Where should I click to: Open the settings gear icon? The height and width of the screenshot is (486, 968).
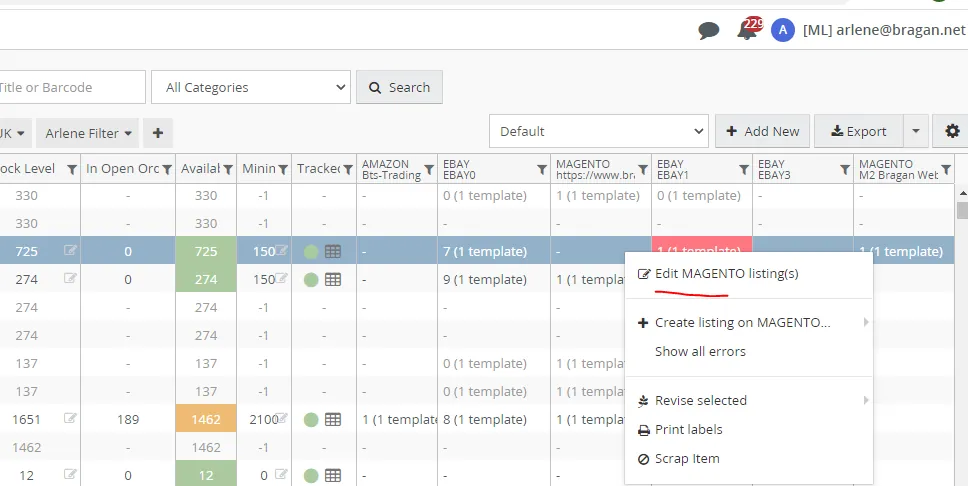coord(952,131)
